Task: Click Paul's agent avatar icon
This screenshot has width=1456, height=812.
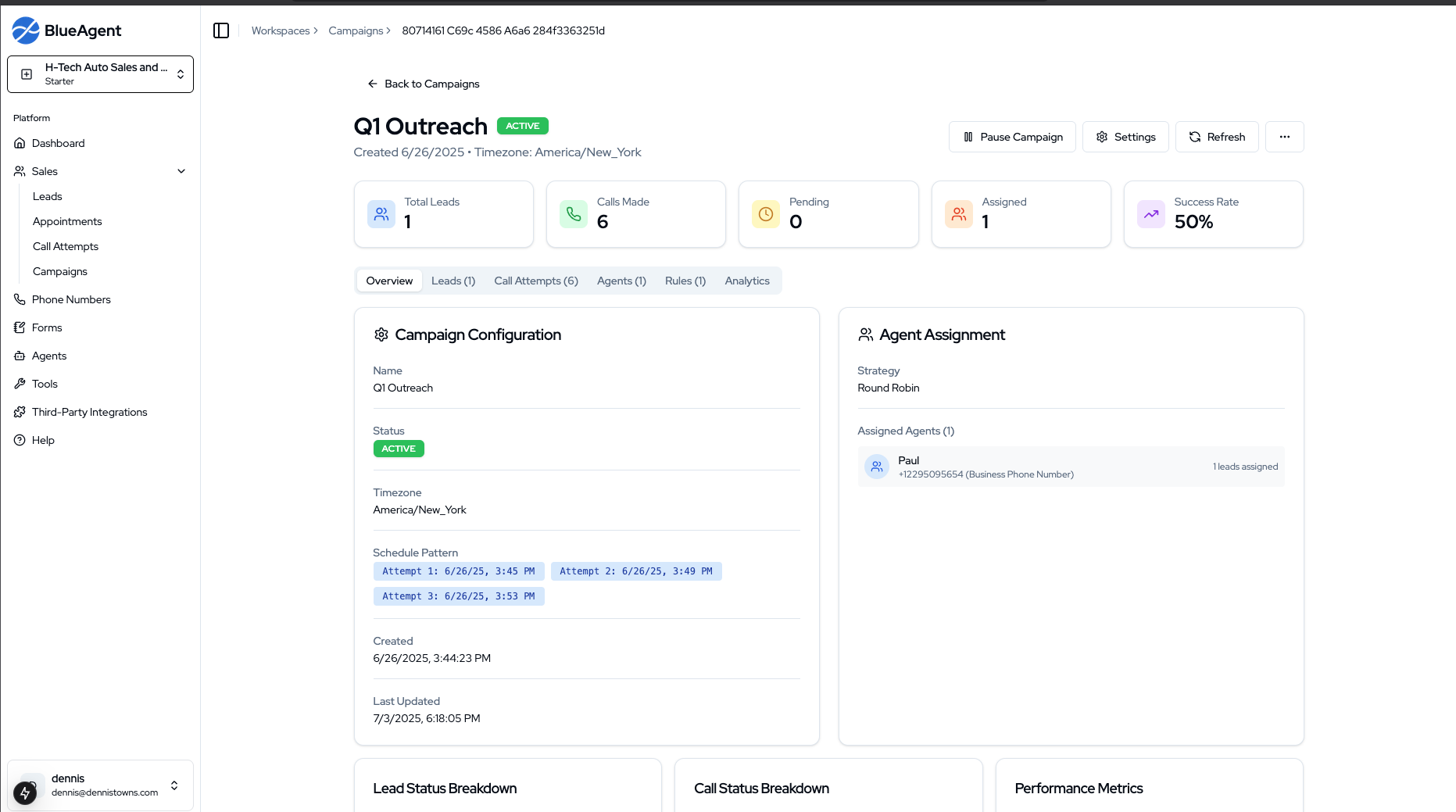Action: (877, 467)
